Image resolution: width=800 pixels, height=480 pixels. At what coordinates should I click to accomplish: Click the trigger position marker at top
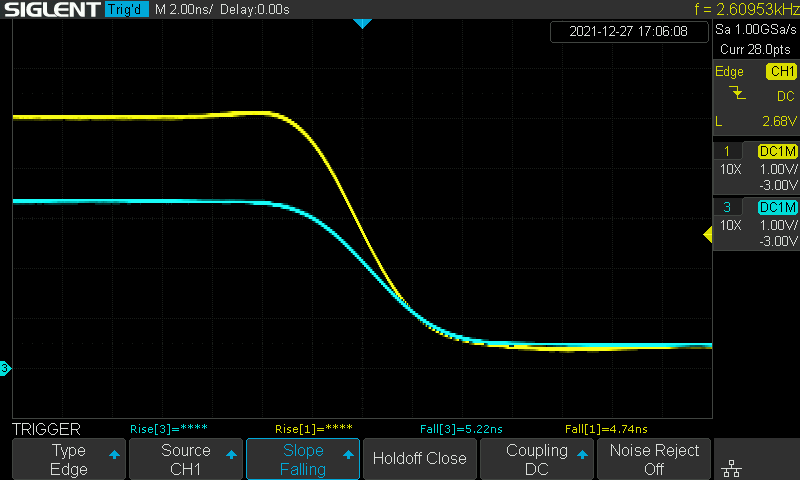point(362,23)
